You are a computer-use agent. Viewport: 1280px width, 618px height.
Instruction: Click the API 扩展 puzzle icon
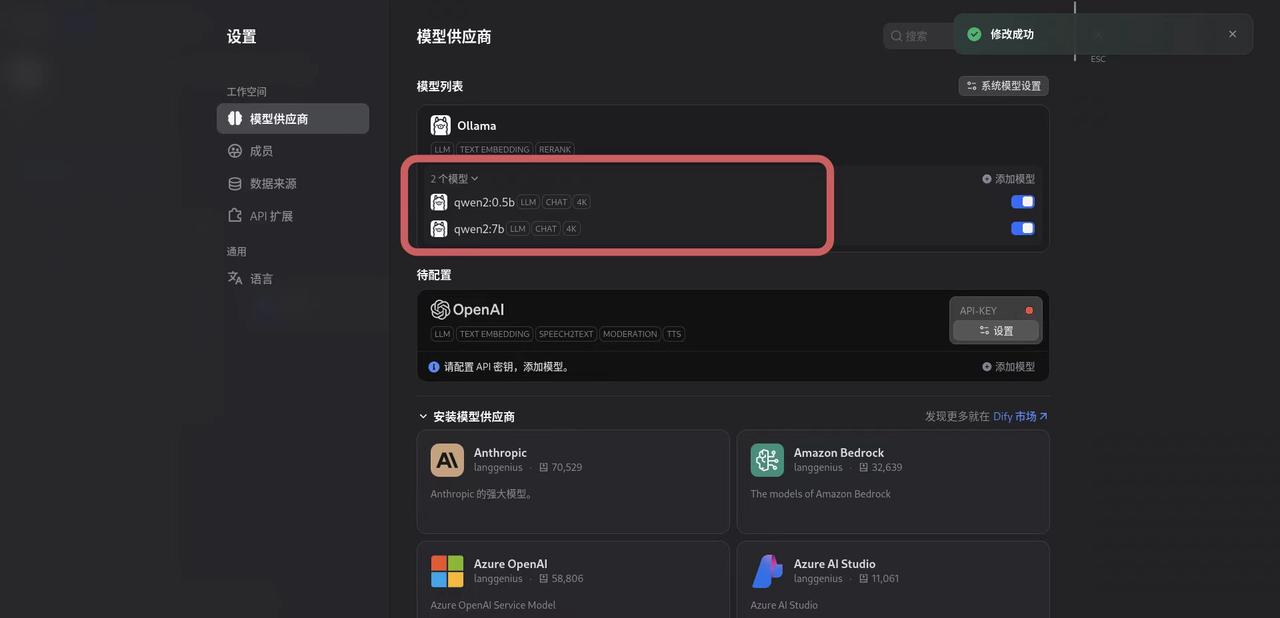pyautogui.click(x=233, y=214)
